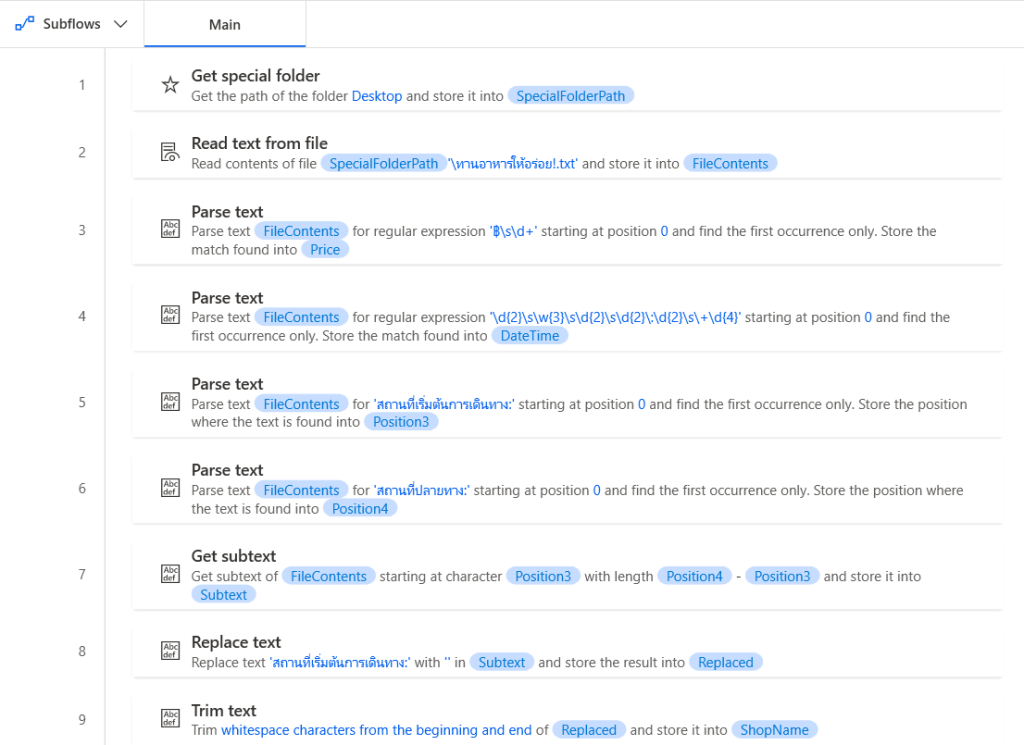Image resolution: width=1024 pixels, height=745 pixels.
Task: Switch to the Main tab
Action: click(225, 24)
